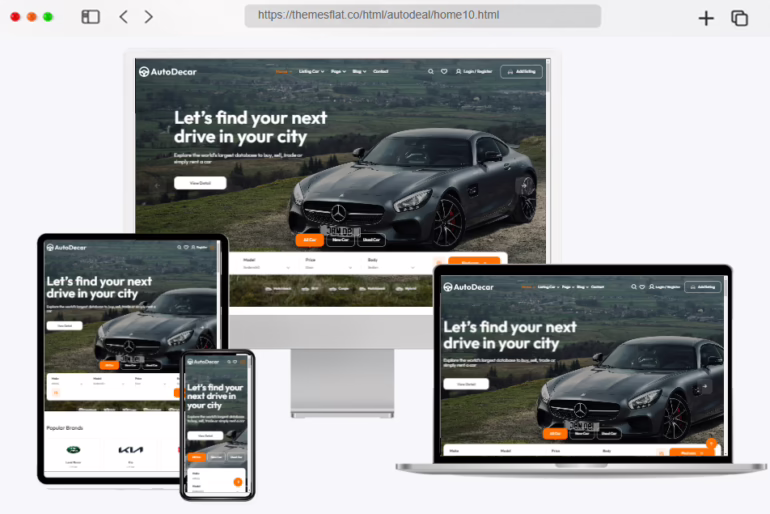Click the Hybrid body type on desktop monitor

[405, 289]
